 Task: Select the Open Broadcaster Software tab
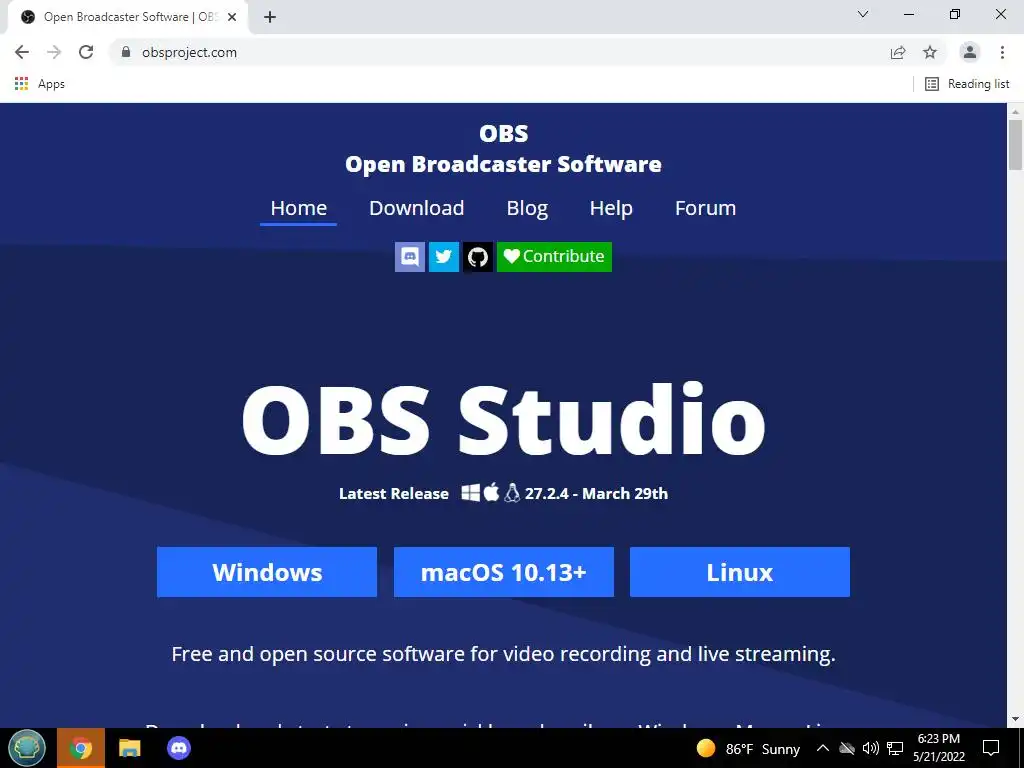[x=127, y=17]
